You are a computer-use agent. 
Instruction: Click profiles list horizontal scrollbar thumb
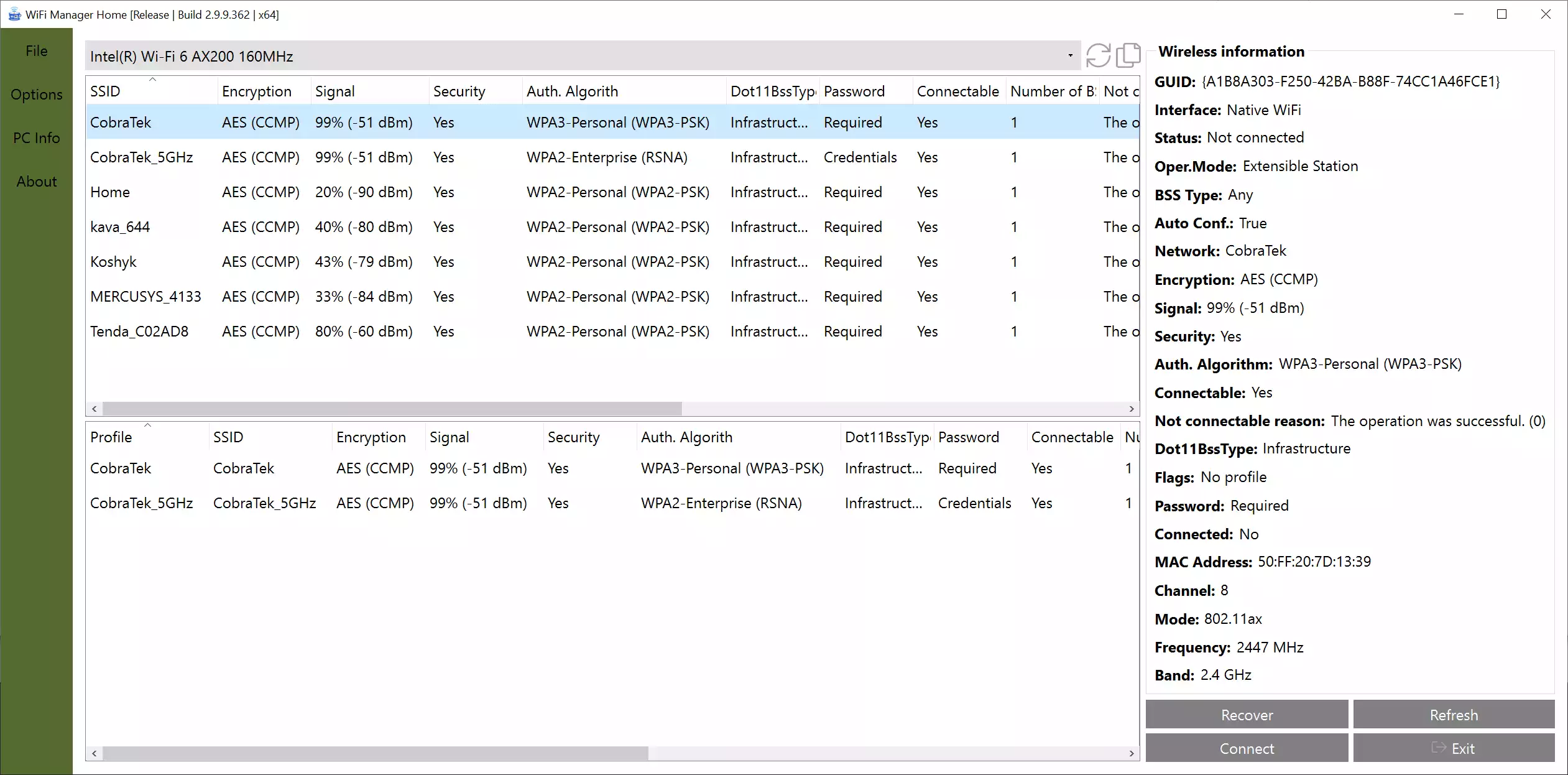coord(376,753)
